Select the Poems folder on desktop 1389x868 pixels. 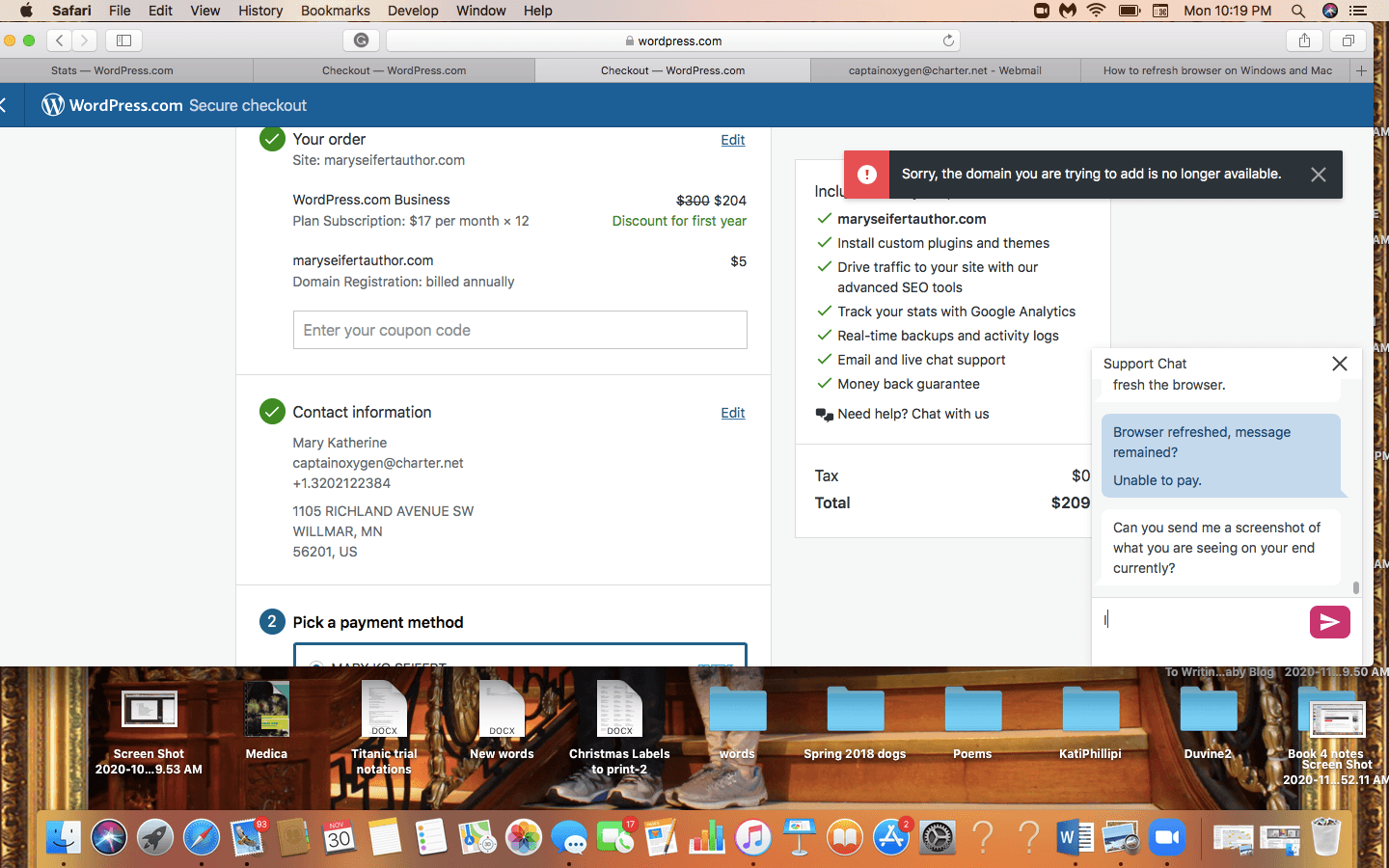972,723
